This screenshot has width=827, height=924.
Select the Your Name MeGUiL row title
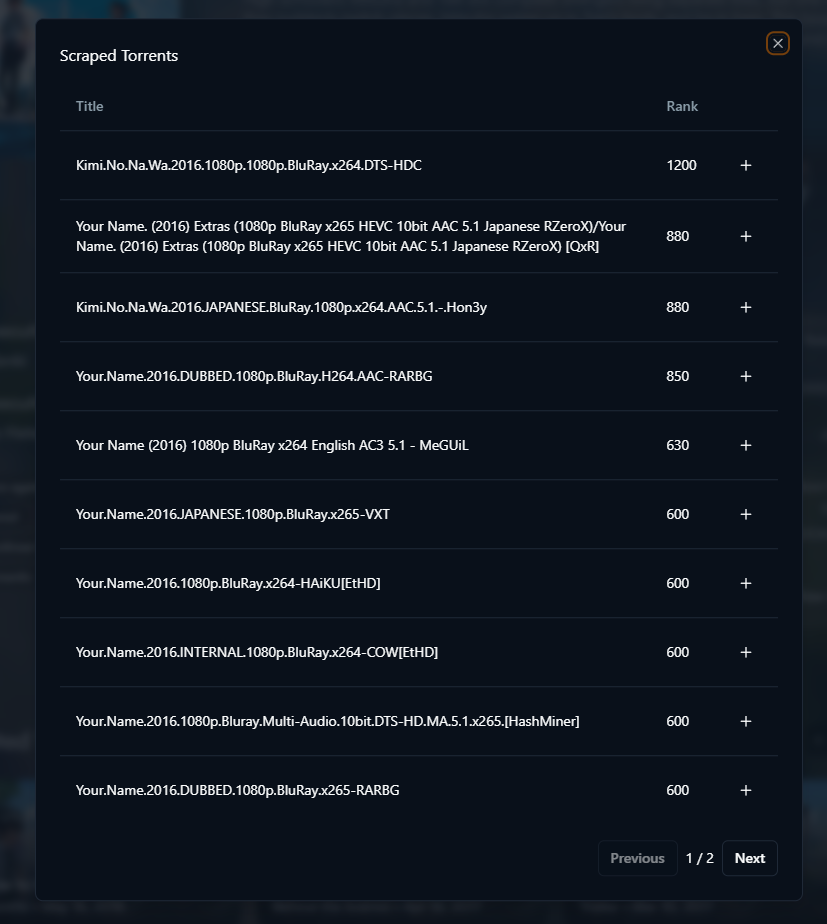click(x=272, y=445)
